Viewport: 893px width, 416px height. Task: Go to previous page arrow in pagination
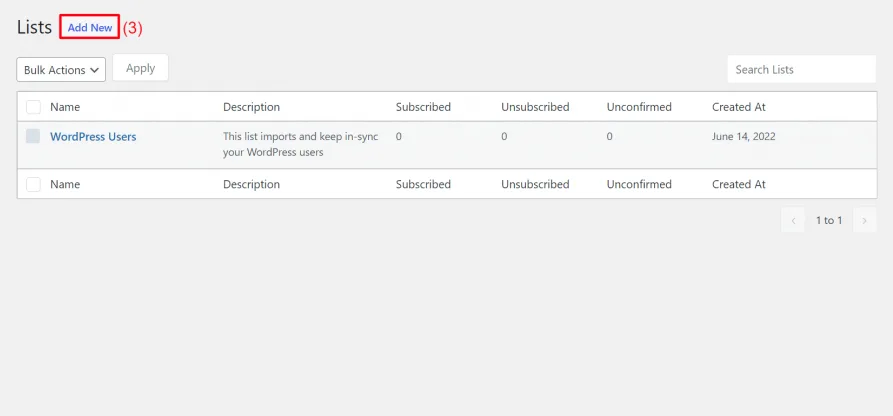pyautogui.click(x=793, y=220)
